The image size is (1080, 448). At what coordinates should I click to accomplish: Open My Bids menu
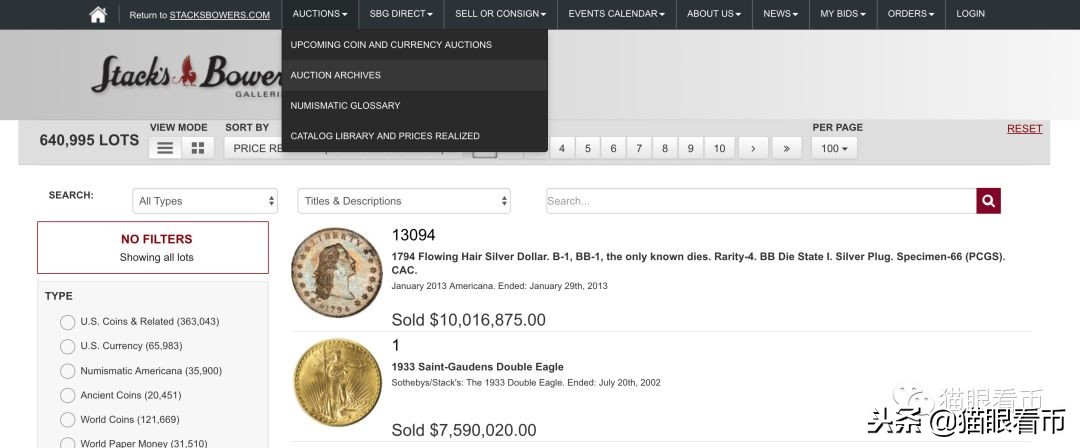pyautogui.click(x=843, y=14)
